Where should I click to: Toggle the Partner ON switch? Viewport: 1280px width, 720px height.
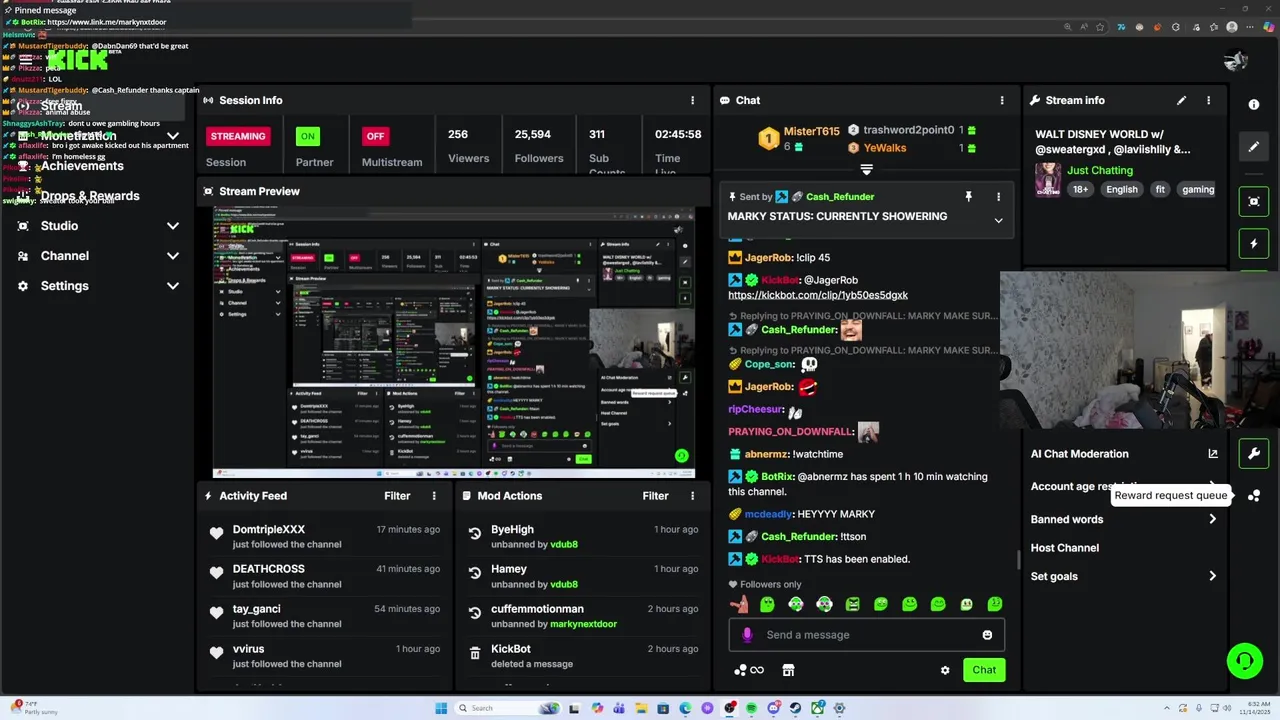[308, 136]
